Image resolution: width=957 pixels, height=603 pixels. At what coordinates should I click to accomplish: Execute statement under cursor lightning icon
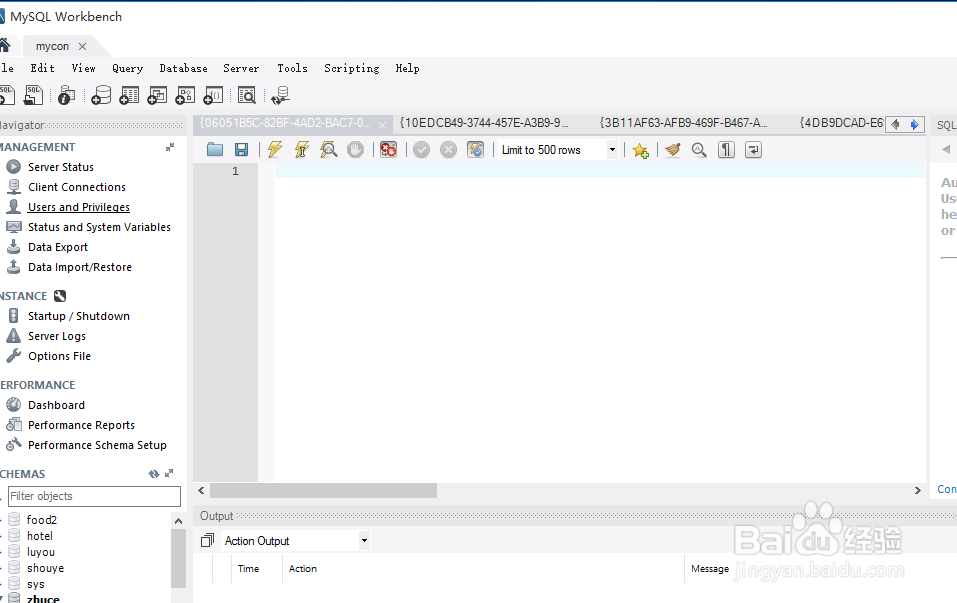coord(302,150)
